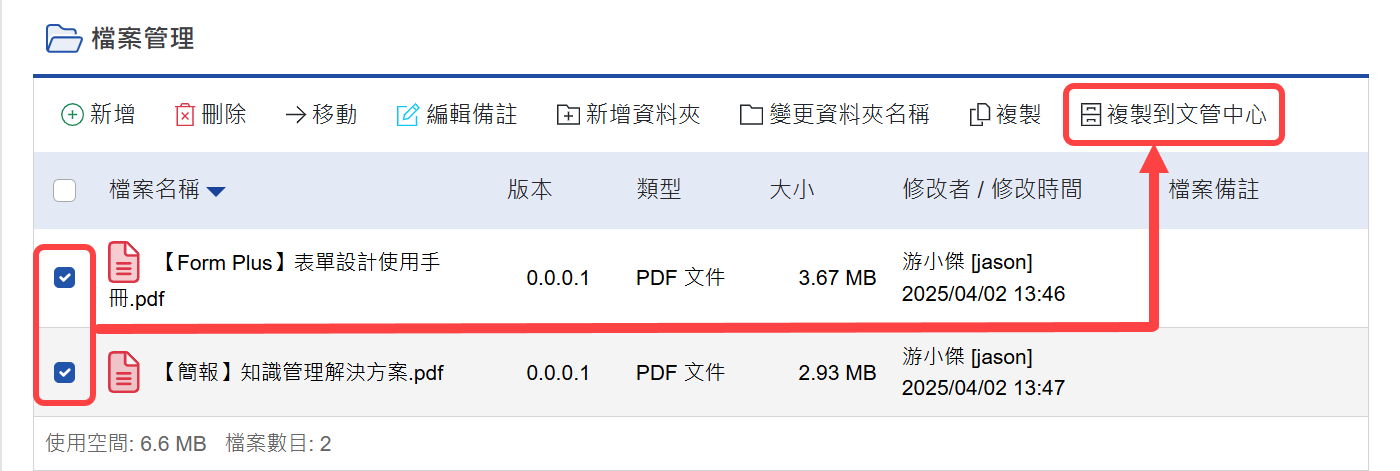Viewport: 1400px width, 471px height.
Task: Click the 編輯備註 toolbar label
Action: (x=472, y=115)
